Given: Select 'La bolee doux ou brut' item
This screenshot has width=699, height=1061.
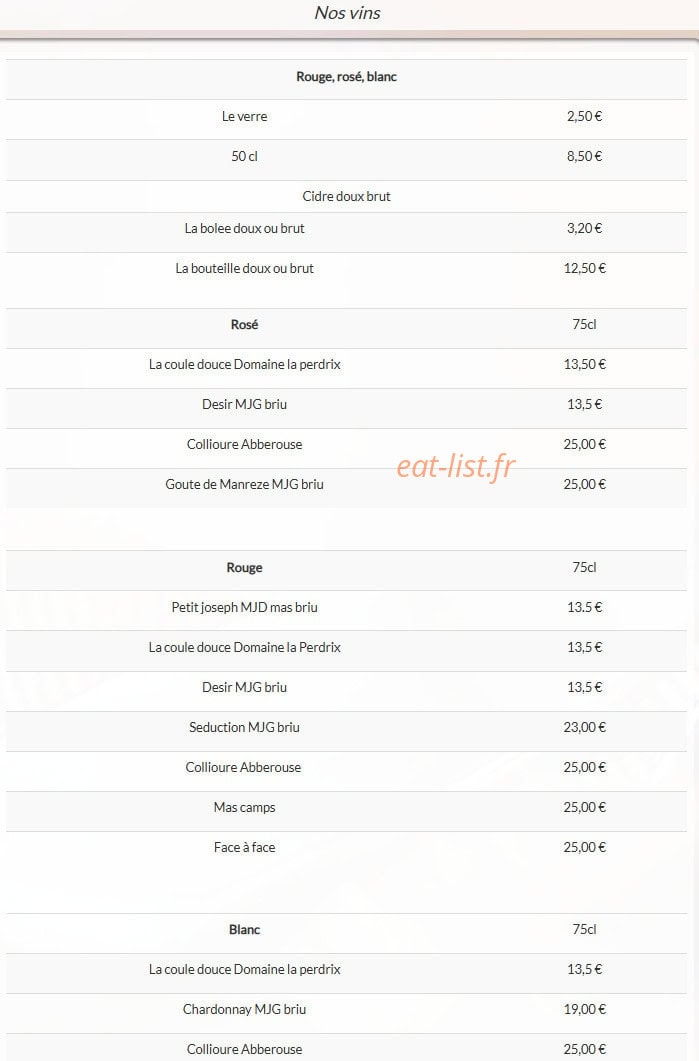Looking at the screenshot, I should click(244, 229).
